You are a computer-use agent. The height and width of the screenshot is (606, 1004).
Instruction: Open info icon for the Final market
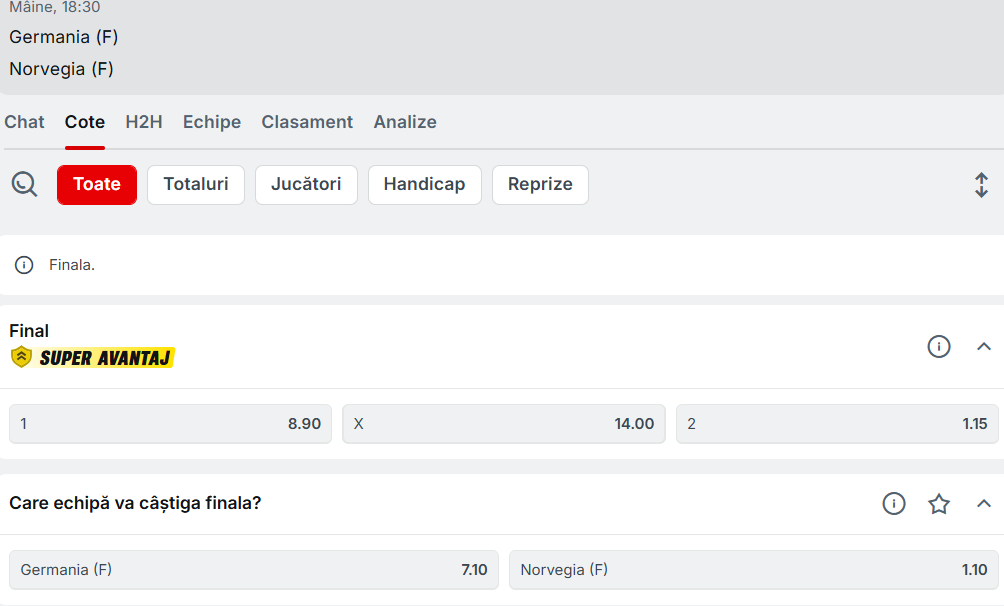[938, 346]
